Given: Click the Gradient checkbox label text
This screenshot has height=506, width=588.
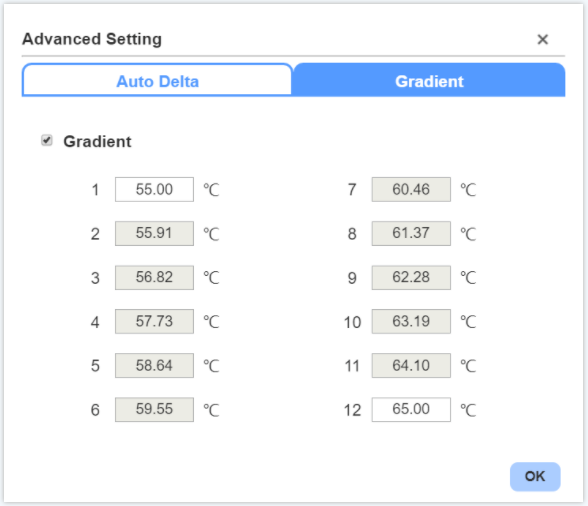Looking at the screenshot, I should (97, 141).
